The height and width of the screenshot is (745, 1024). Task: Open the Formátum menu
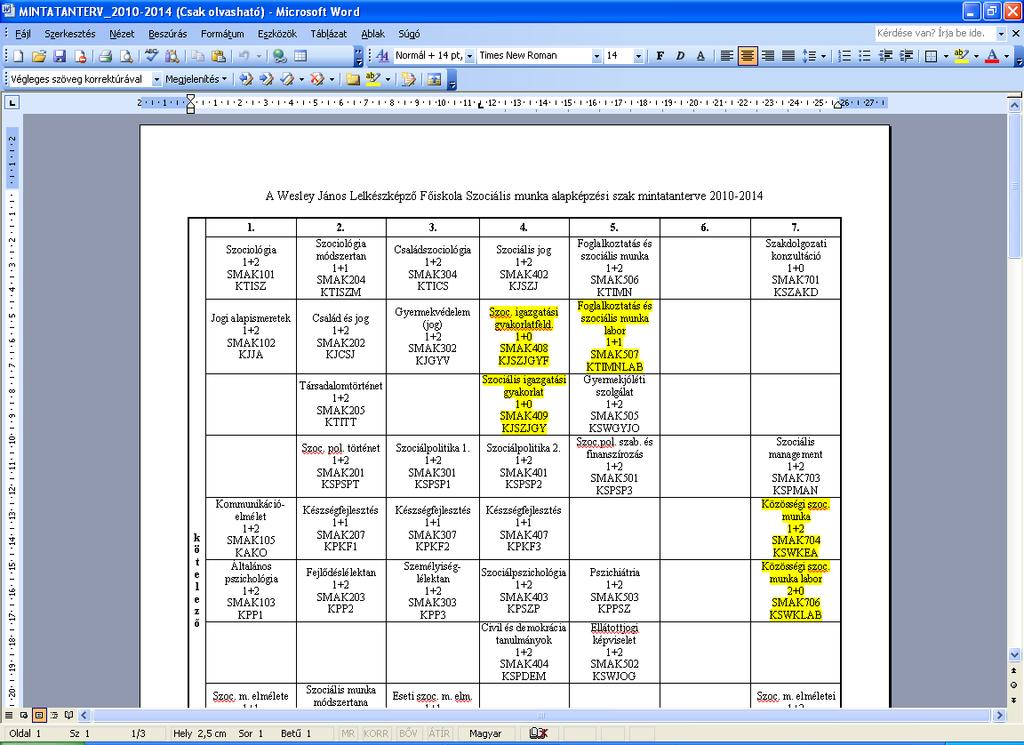click(222, 34)
